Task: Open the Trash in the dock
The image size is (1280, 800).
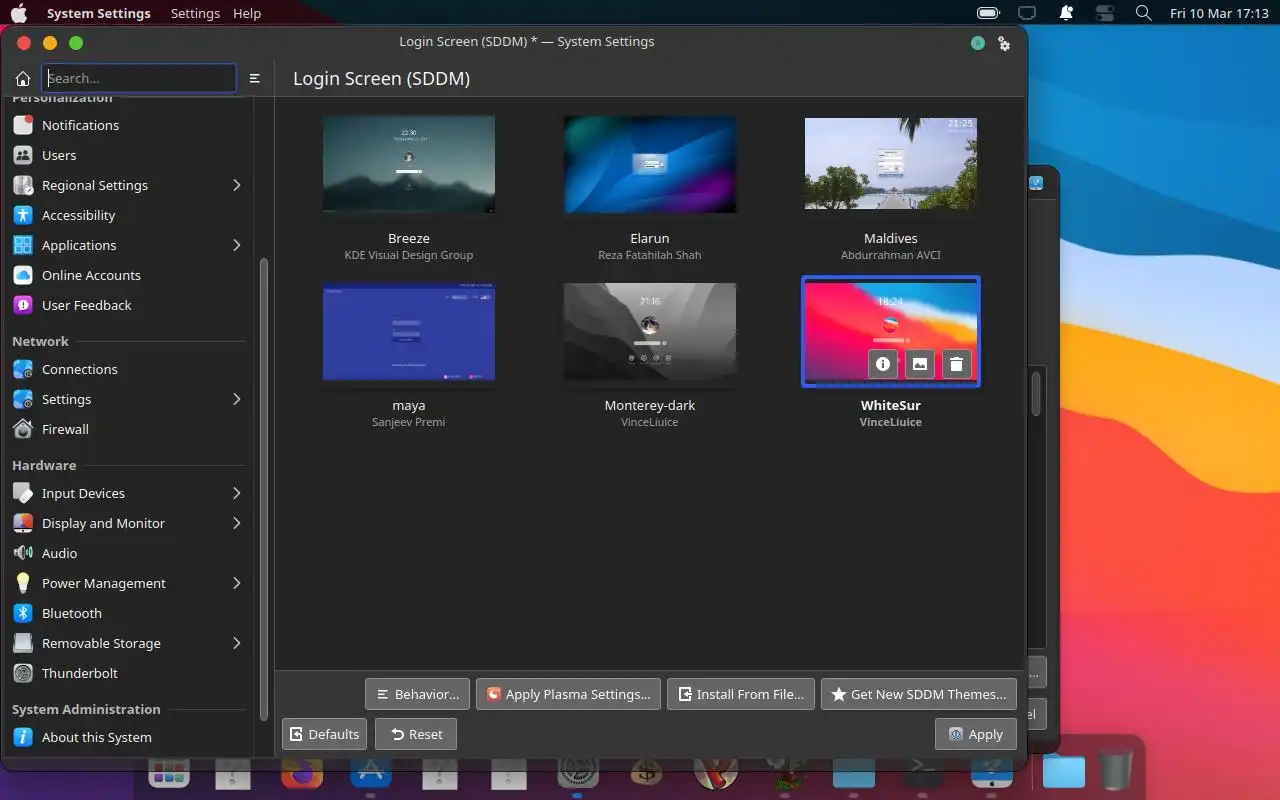Action: tap(1115, 771)
